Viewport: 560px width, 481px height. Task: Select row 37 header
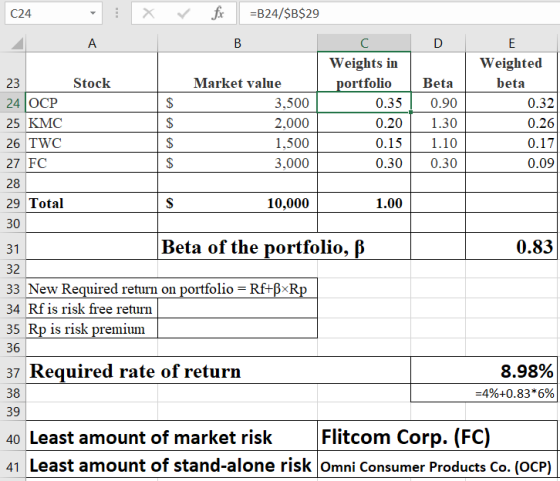(x=13, y=371)
